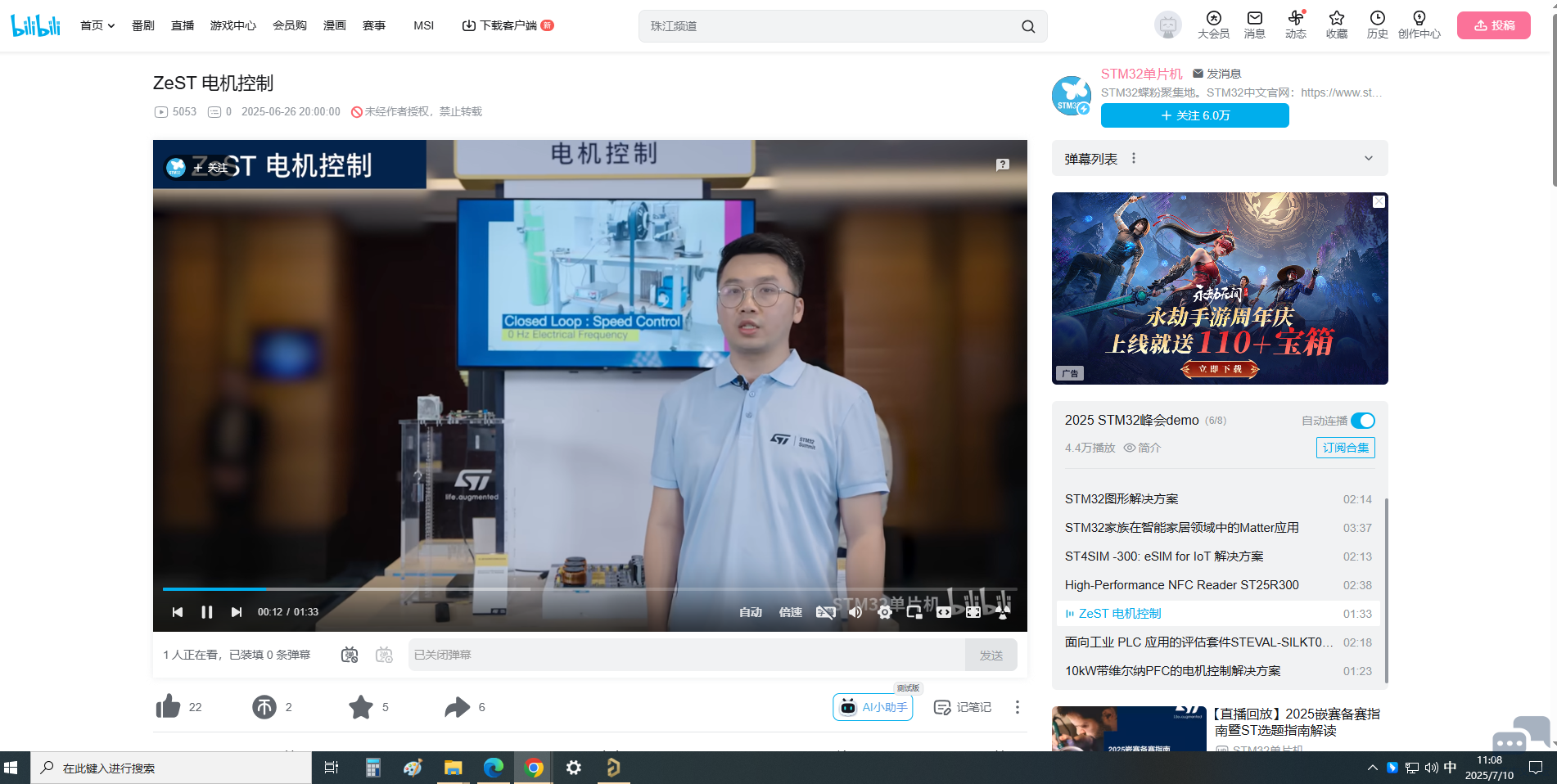Open more options beside 记笔记
The height and width of the screenshot is (784, 1557).
coord(1017,707)
